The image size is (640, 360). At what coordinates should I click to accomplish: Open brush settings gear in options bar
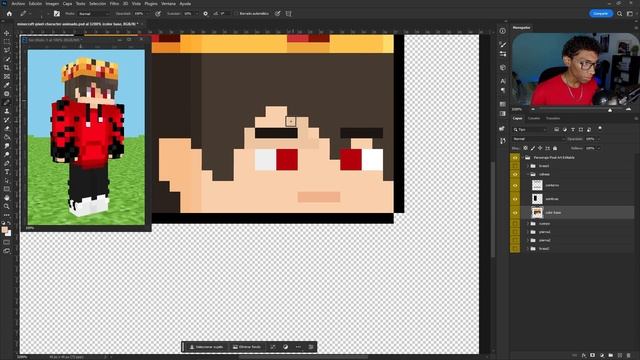pos(205,13)
